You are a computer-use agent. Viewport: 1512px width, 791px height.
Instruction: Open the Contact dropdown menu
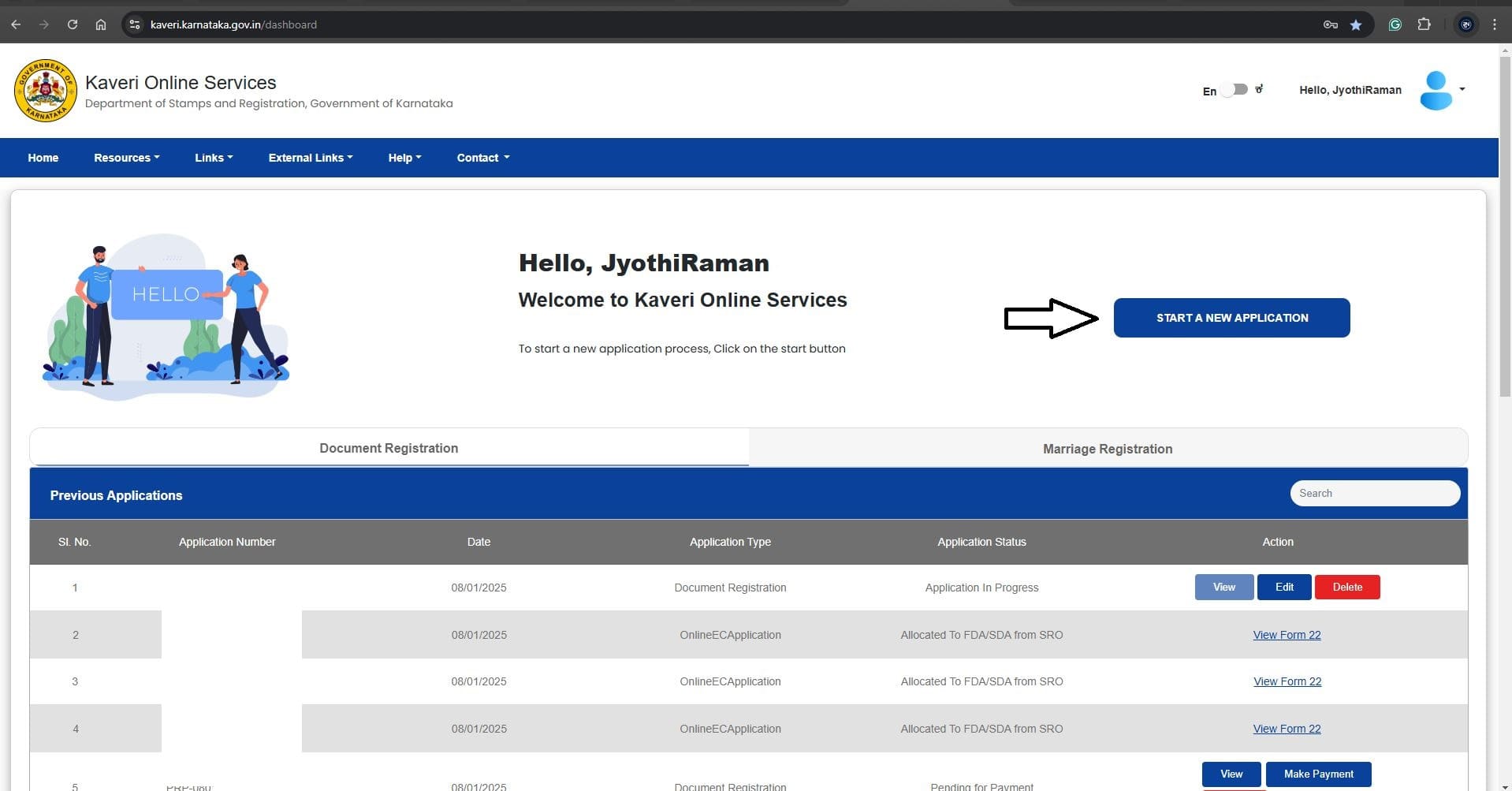(482, 158)
